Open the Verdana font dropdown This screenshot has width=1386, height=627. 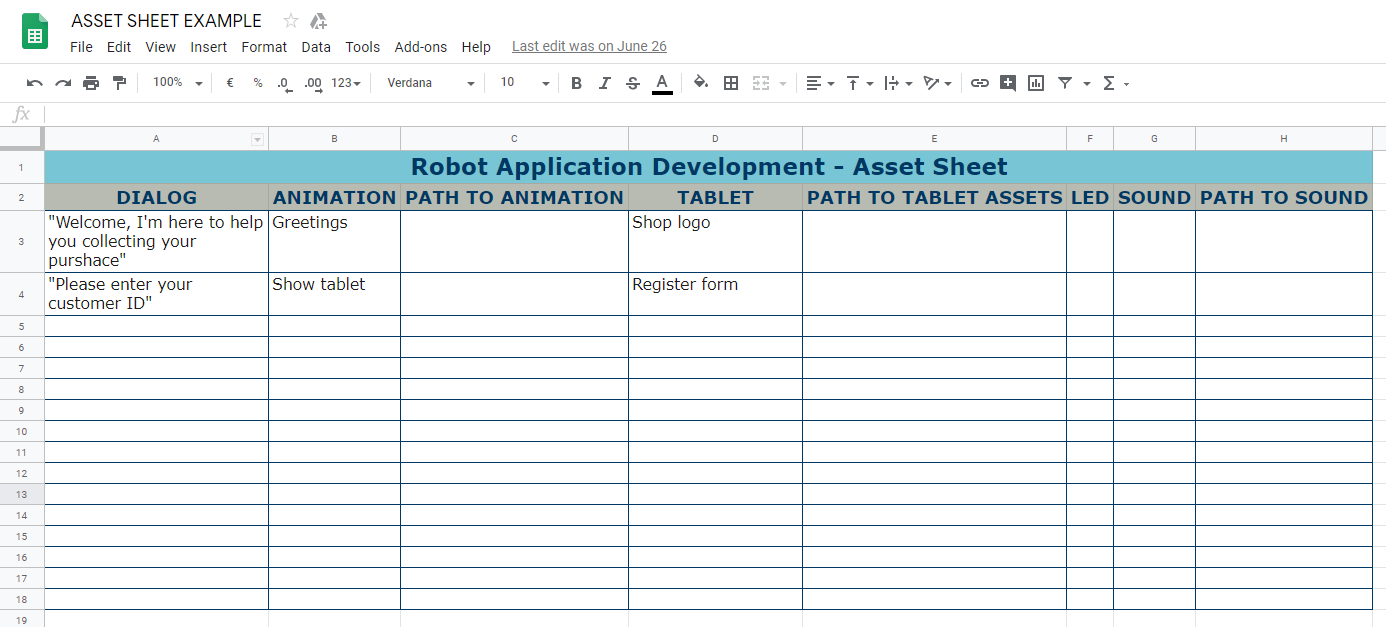pos(430,83)
